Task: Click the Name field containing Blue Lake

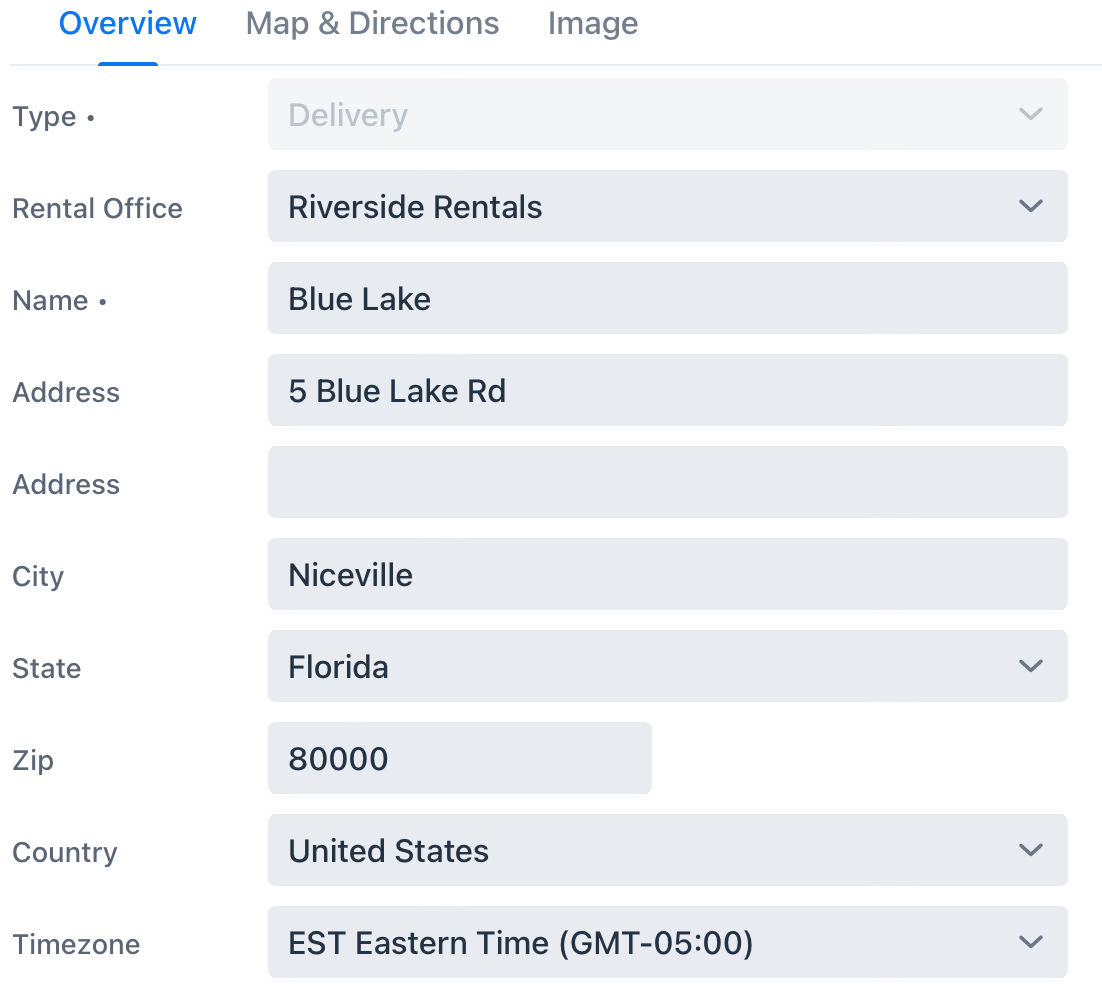Action: (668, 299)
